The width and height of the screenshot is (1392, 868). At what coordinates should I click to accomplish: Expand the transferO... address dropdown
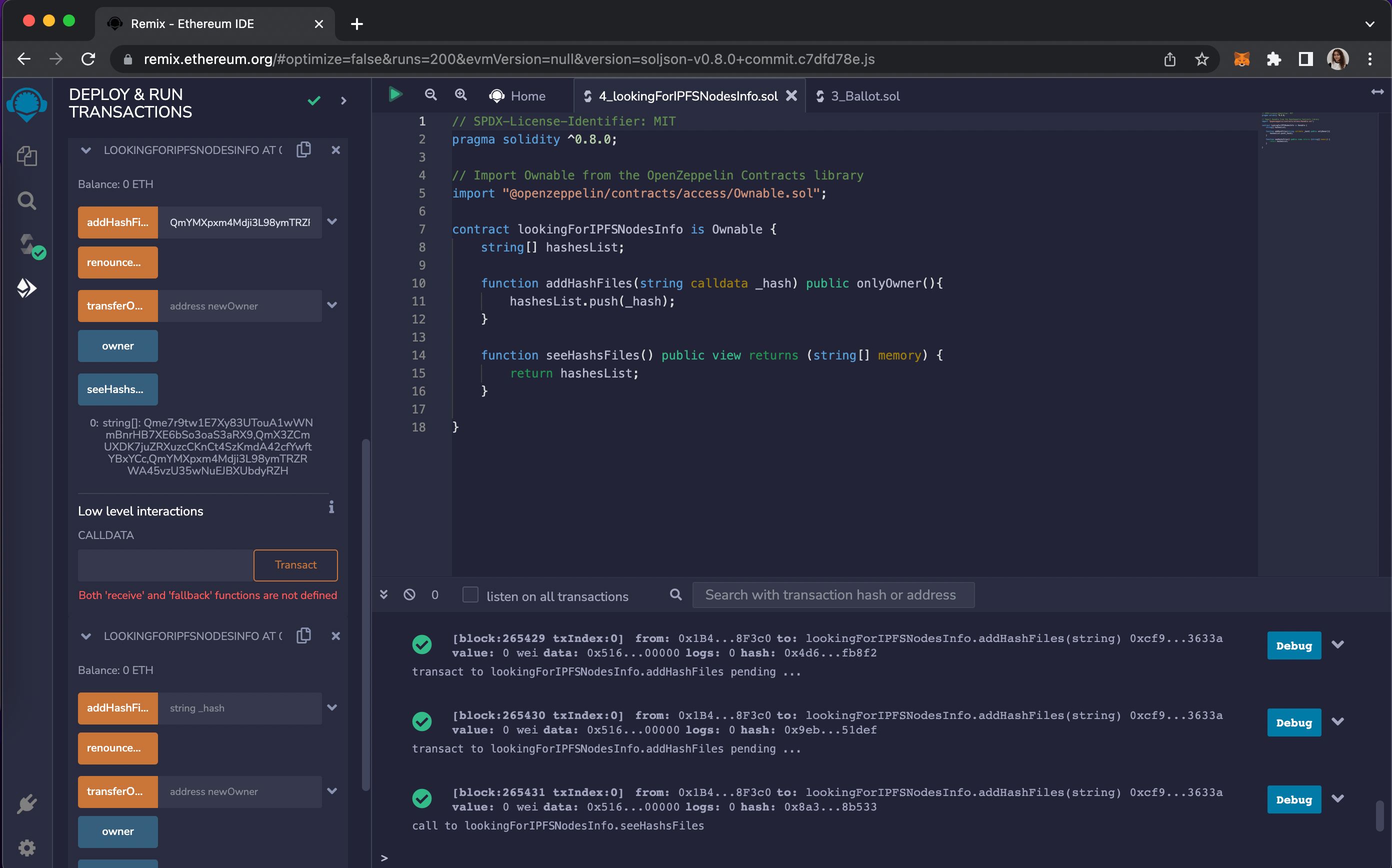coord(332,305)
